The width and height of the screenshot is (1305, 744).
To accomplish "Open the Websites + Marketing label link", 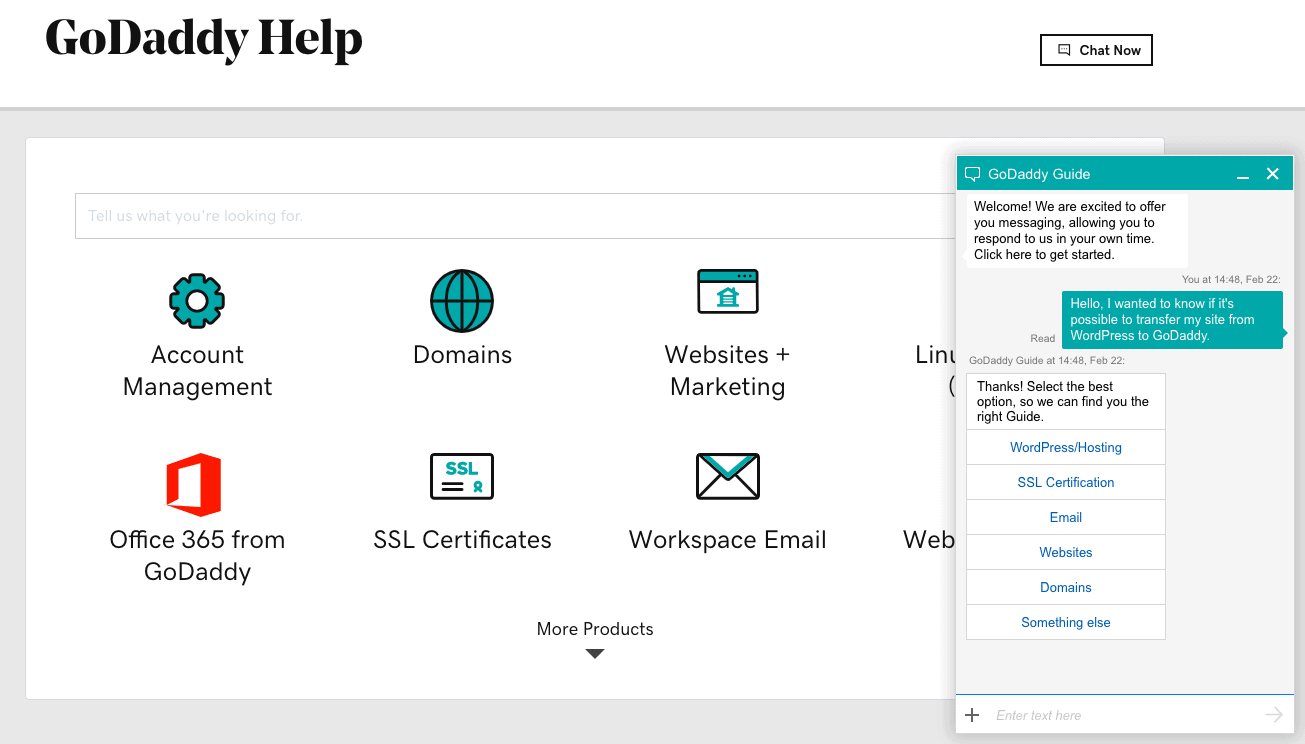I will pyautogui.click(x=727, y=371).
